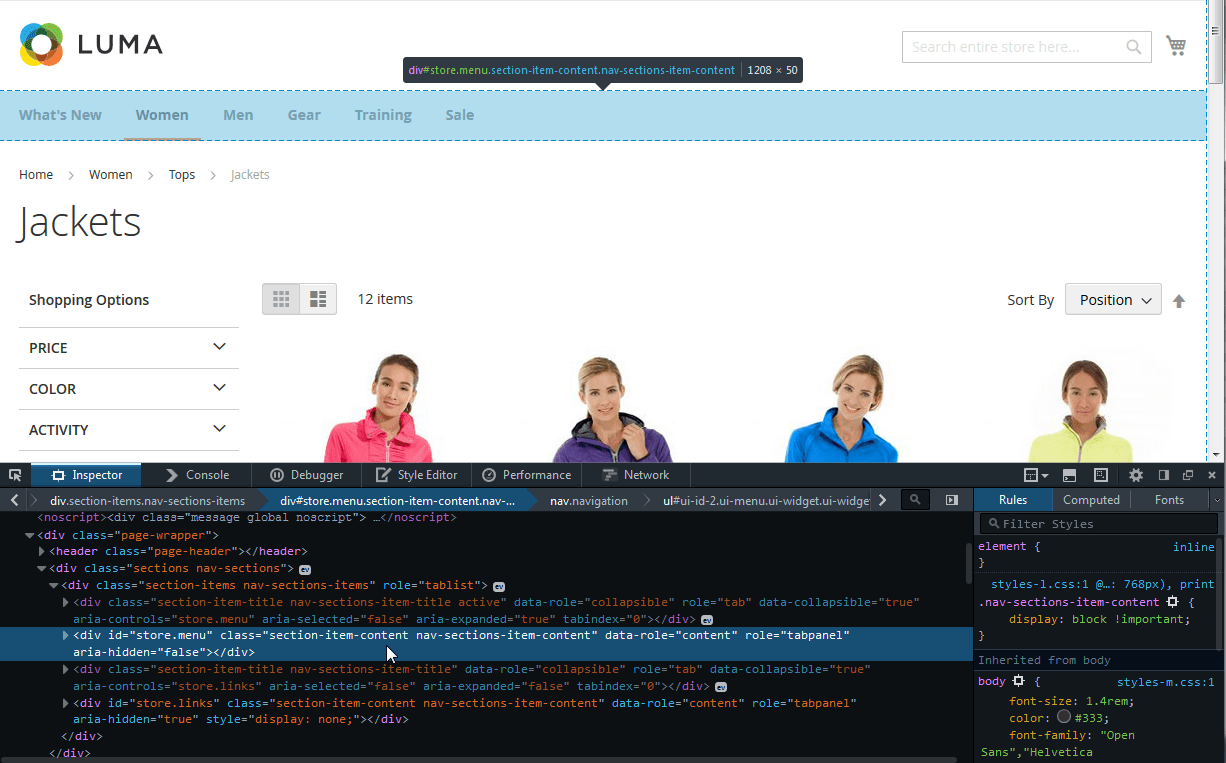1226x763 pixels.
Task: Open the Men navigation menu
Action: click(x=238, y=115)
